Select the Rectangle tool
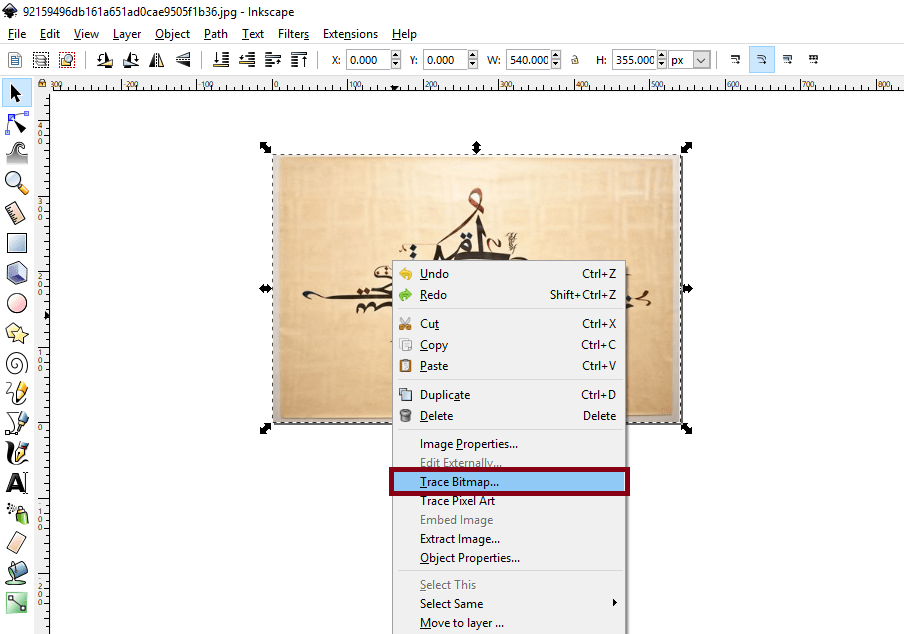Screen dimensions: 904x634 pos(17,243)
